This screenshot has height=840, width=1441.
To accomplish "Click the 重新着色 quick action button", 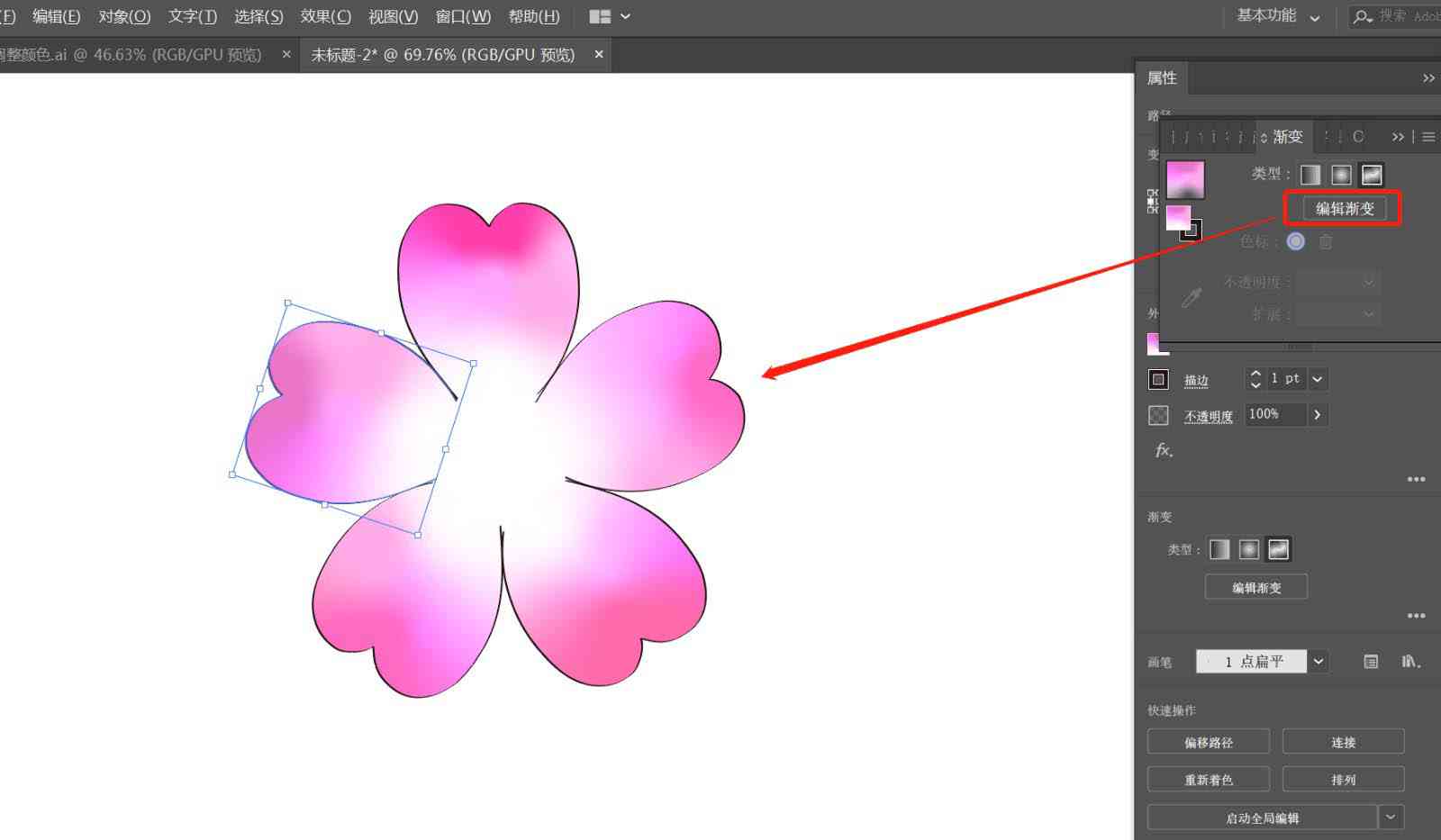I will tap(1209, 780).
